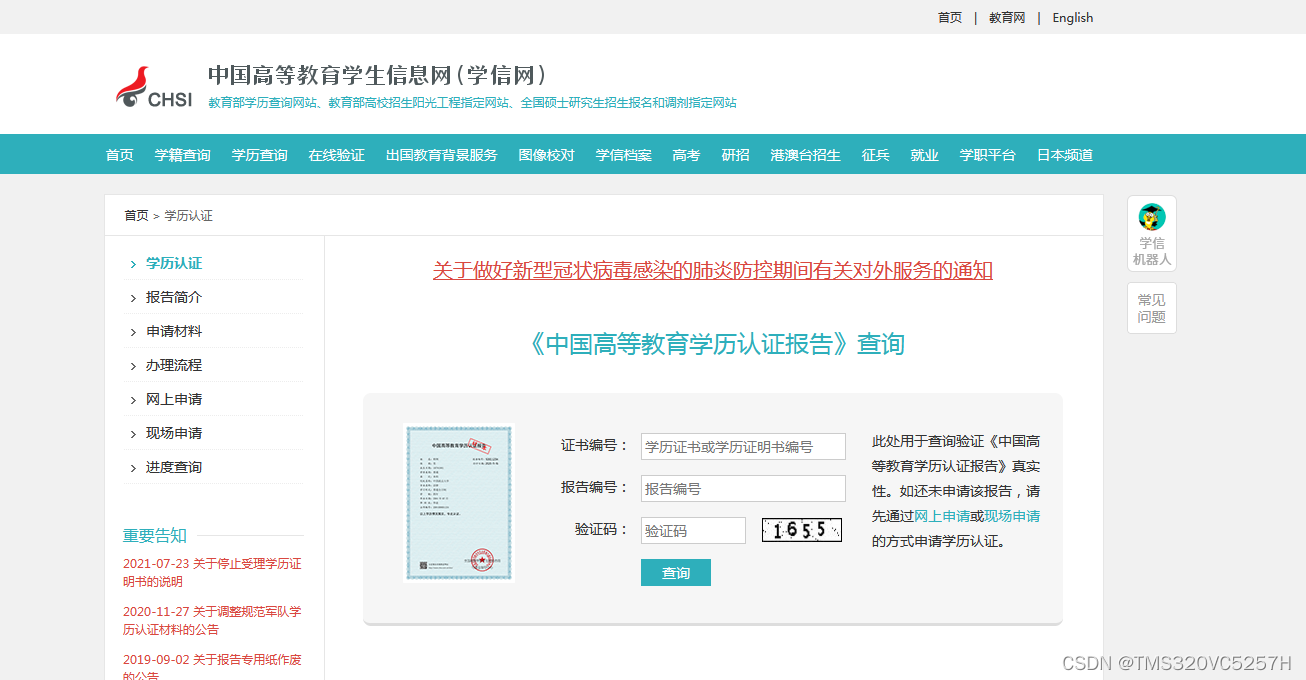
Task: Open 日本频道 in the navigation bar
Action: click(x=1065, y=155)
